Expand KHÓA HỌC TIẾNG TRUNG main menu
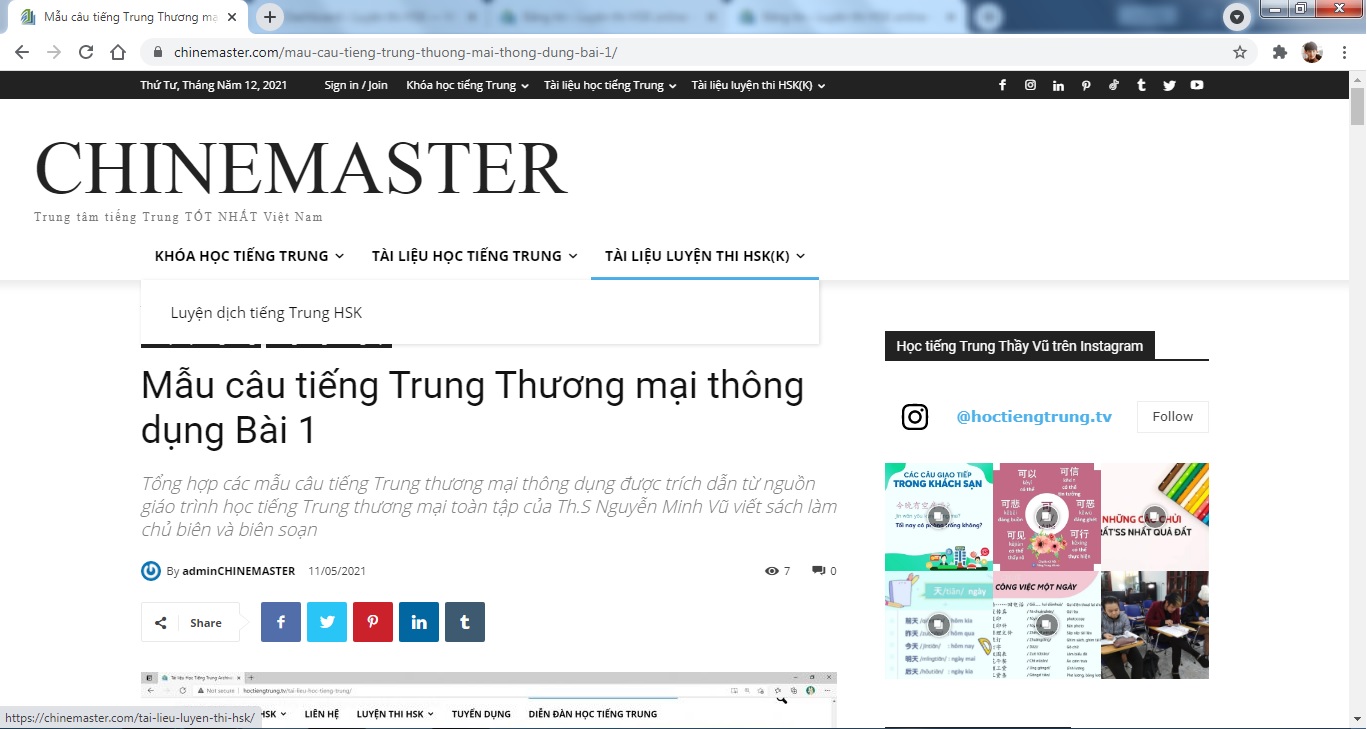Screen dimensions: 1367x729 click(x=249, y=256)
